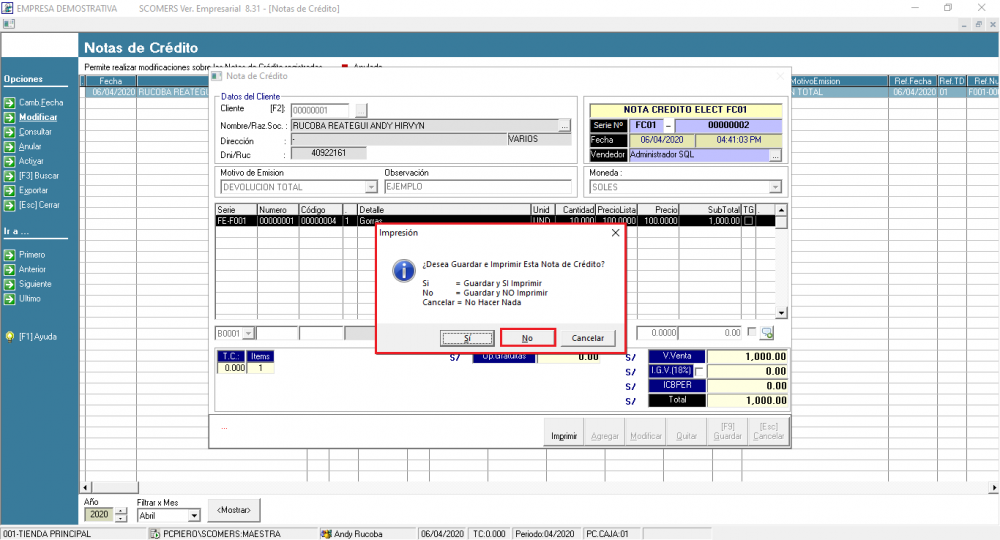Click the [F3] Buscar arrow icon
This screenshot has height=540, width=1000.
pos(10,176)
